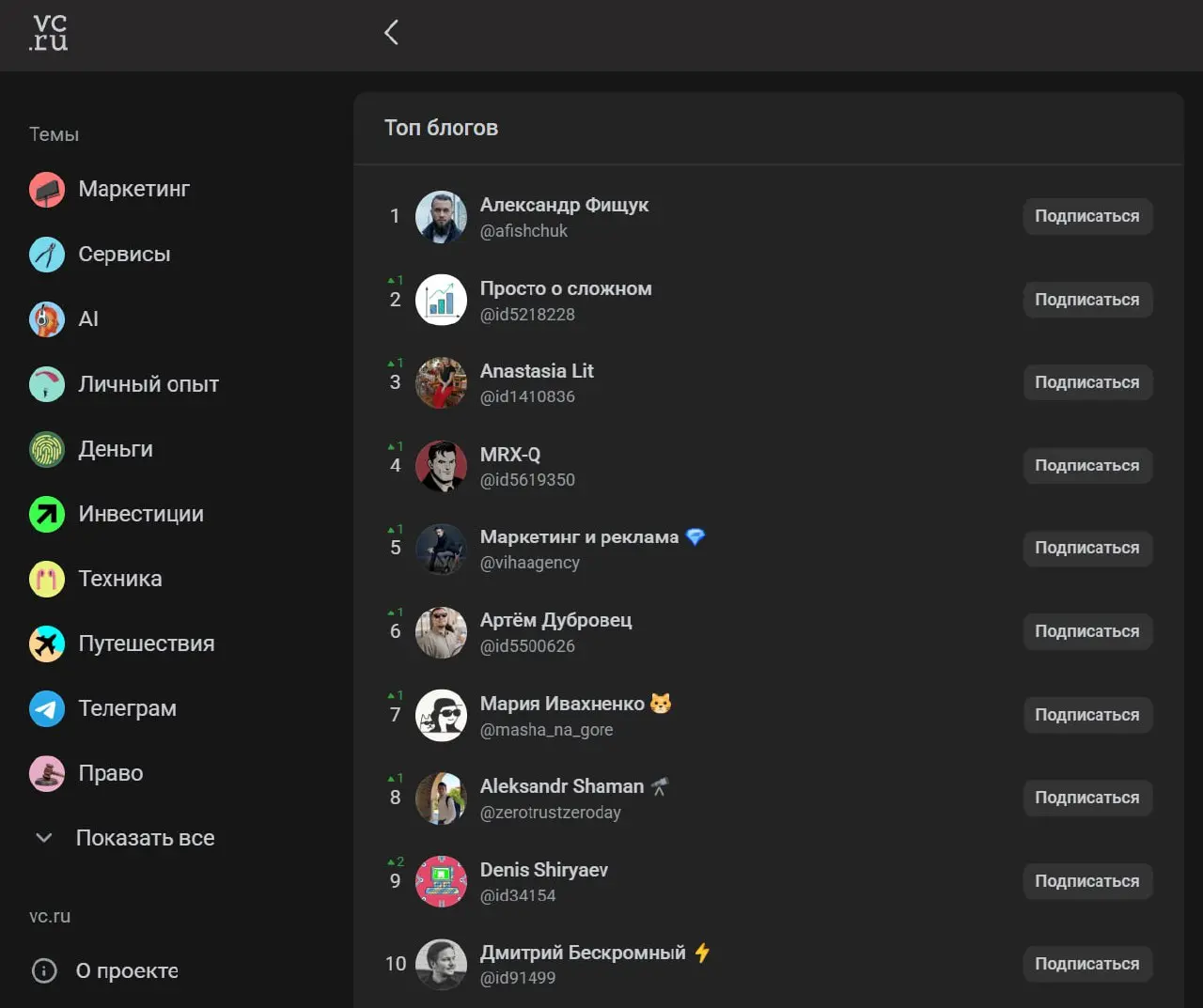Subscribe to Denis Shiryaev
The image size is (1203, 1008).
point(1086,881)
